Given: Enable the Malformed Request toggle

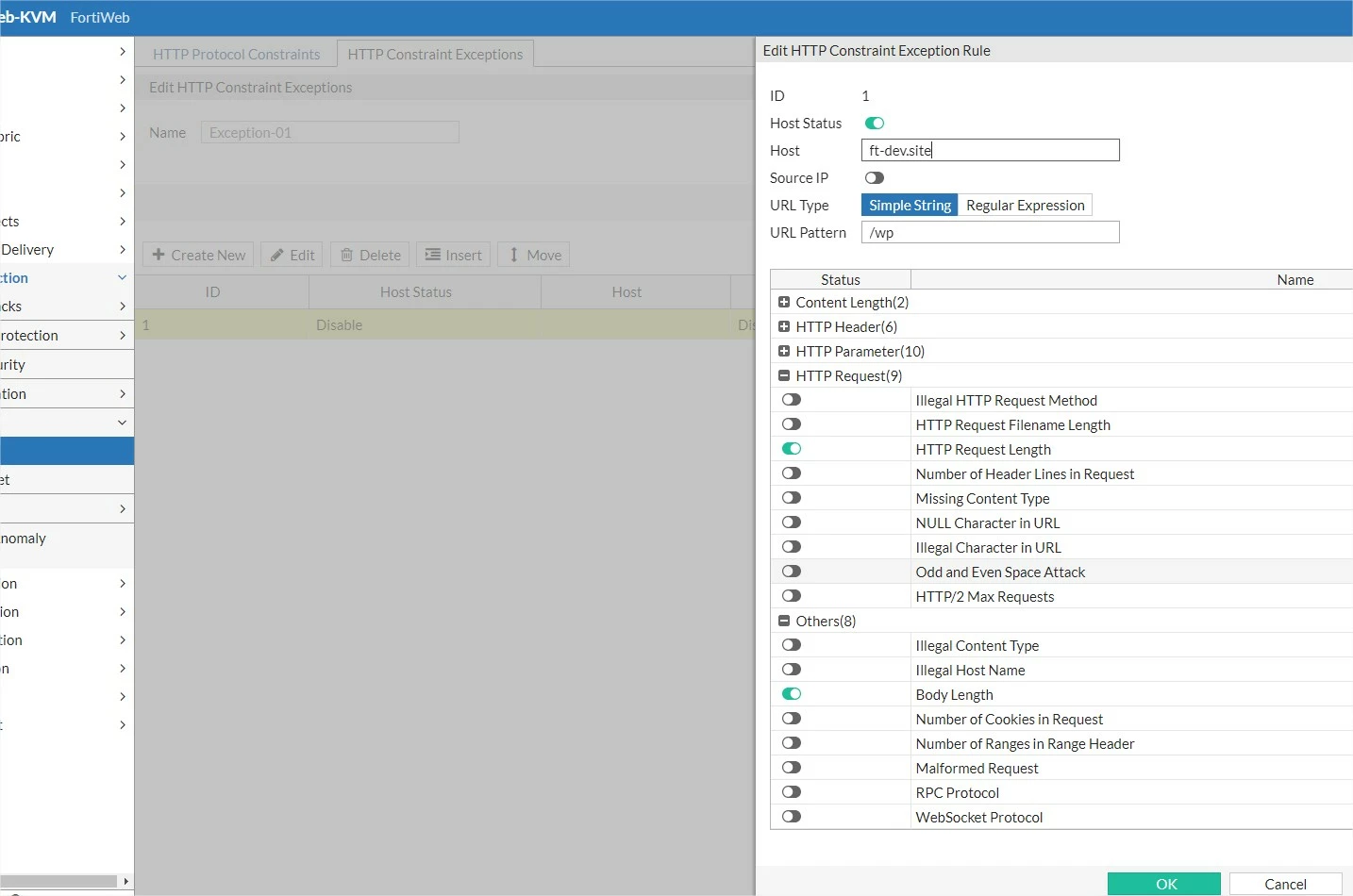Looking at the screenshot, I should pyautogui.click(x=792, y=768).
